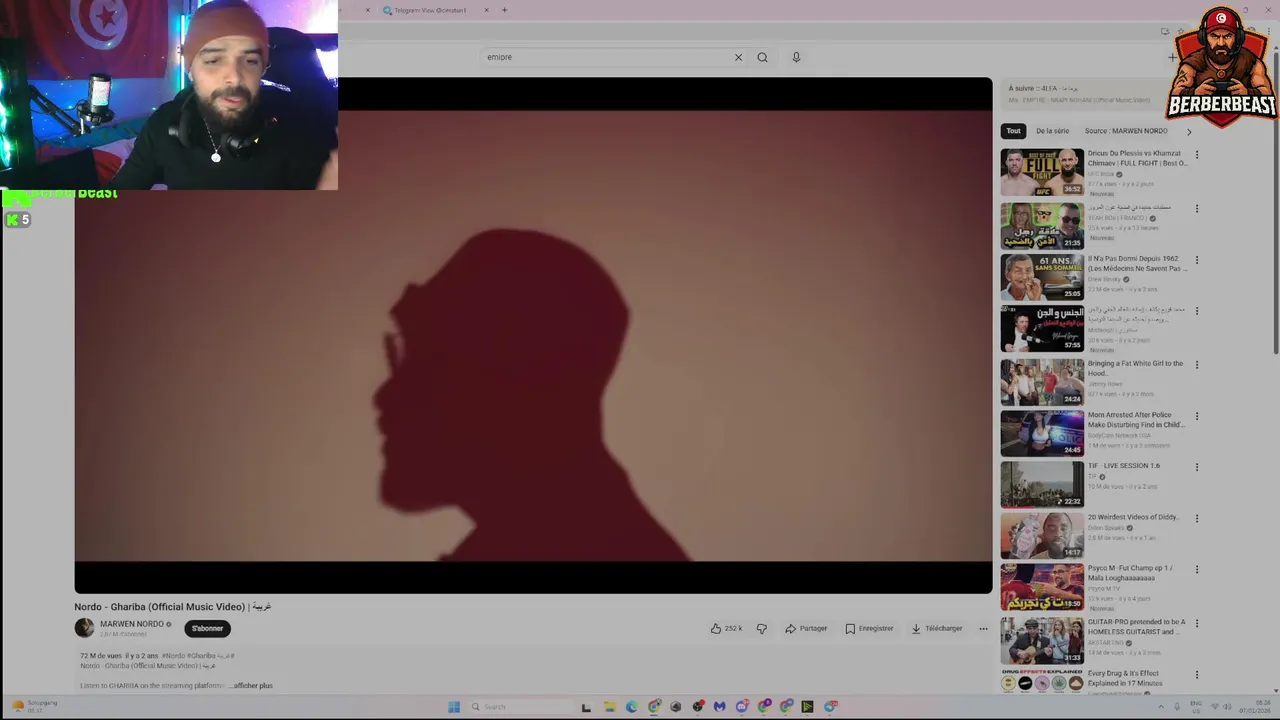Open Bringing a Fat White Girl title

1136,368
